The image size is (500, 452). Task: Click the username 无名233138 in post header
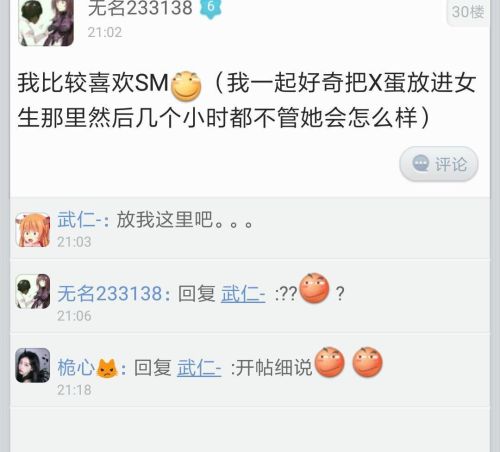pyautogui.click(x=140, y=8)
